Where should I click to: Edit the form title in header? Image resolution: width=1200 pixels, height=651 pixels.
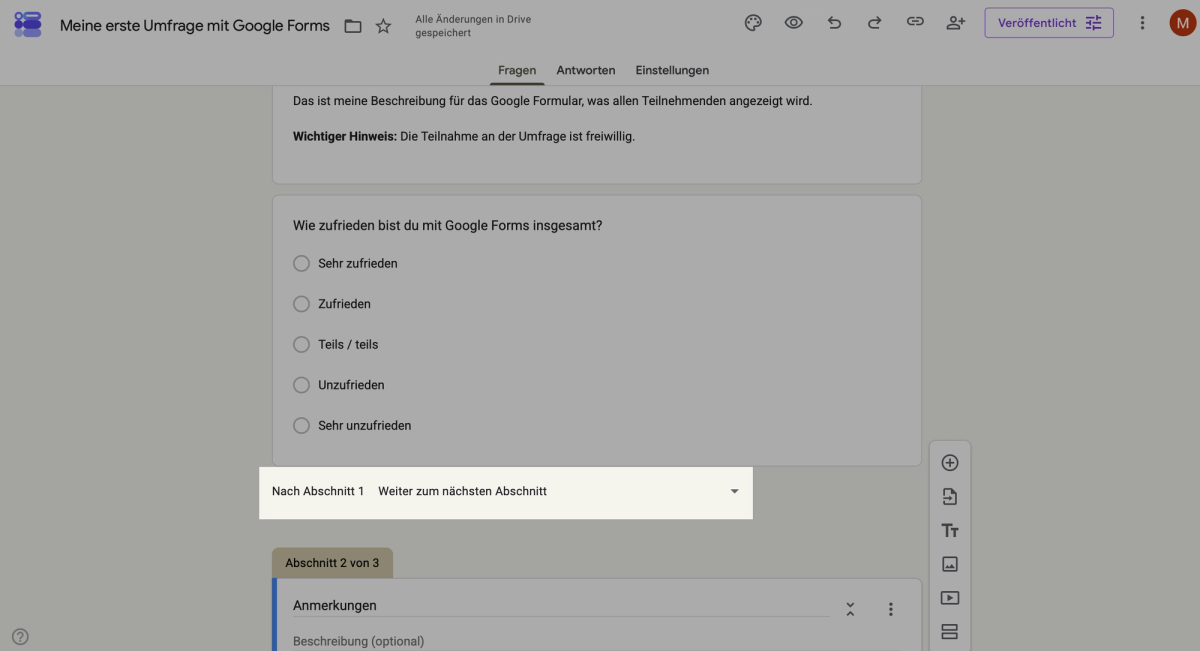pos(195,26)
